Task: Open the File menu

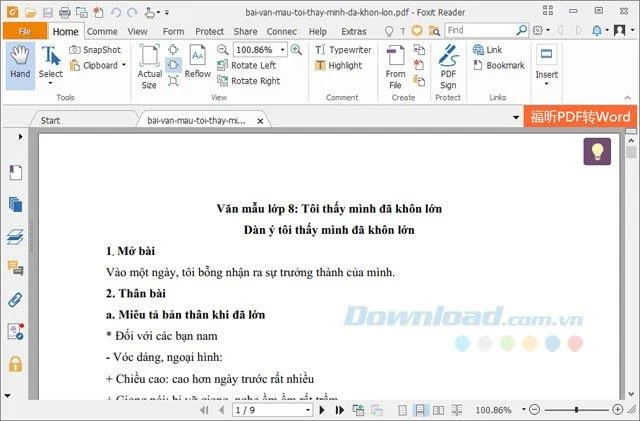Action: pyautogui.click(x=25, y=31)
